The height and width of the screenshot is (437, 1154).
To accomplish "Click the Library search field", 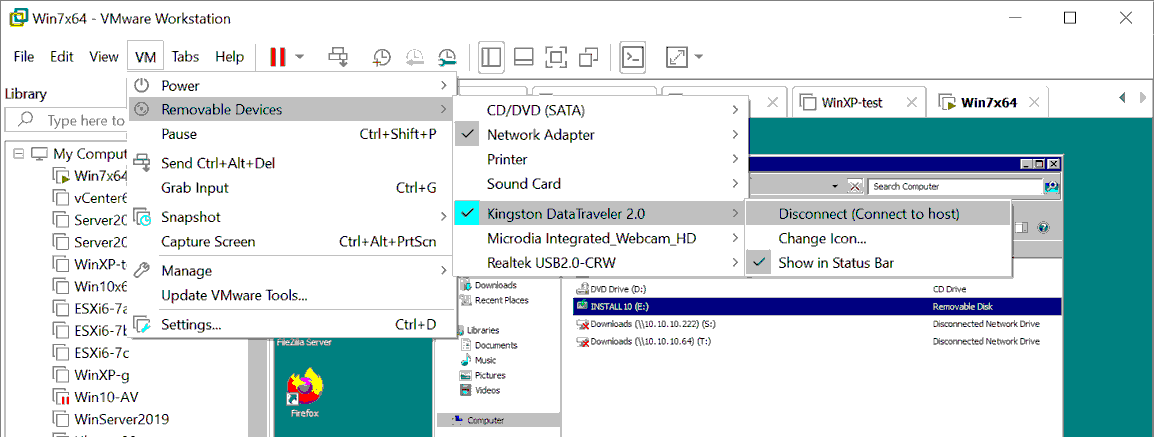I will tap(66, 120).
